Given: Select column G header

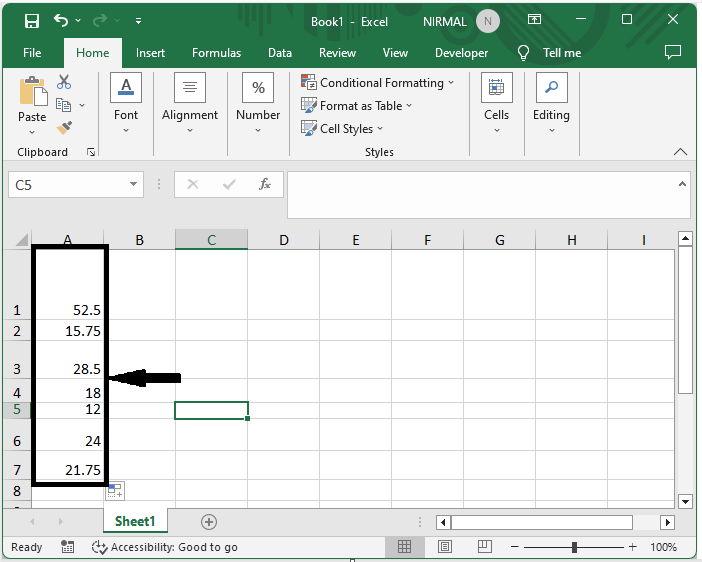Looking at the screenshot, I should point(500,240).
